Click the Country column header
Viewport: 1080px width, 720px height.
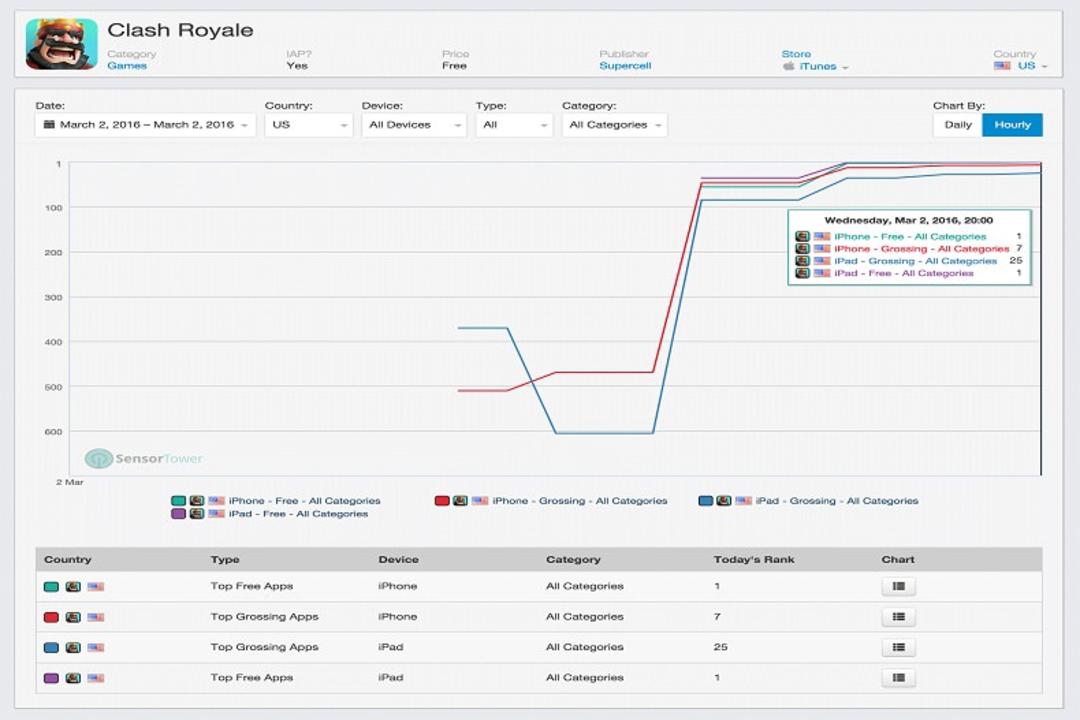[68, 559]
